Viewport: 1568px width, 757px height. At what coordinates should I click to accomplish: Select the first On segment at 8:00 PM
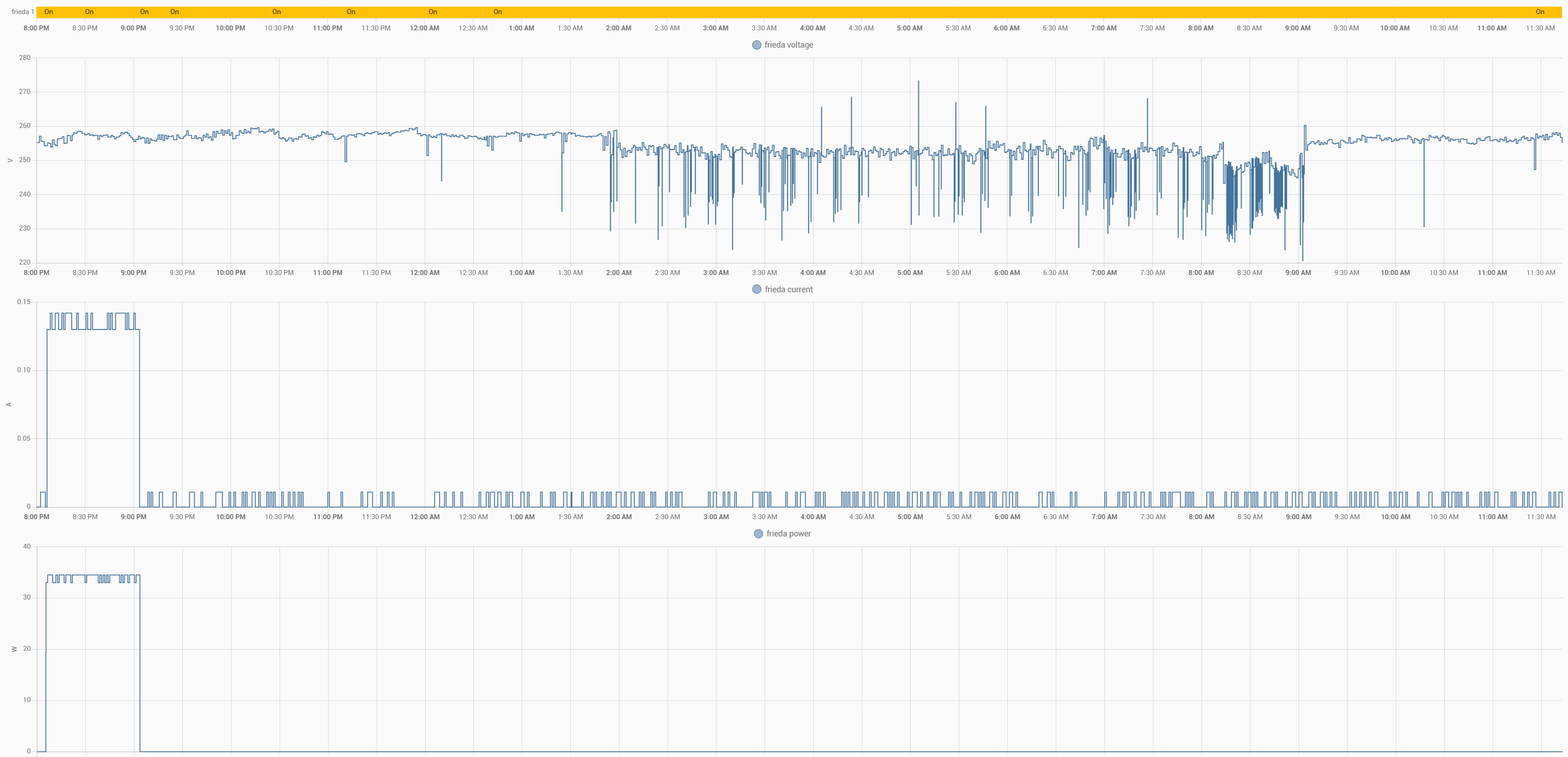pyautogui.click(x=49, y=11)
